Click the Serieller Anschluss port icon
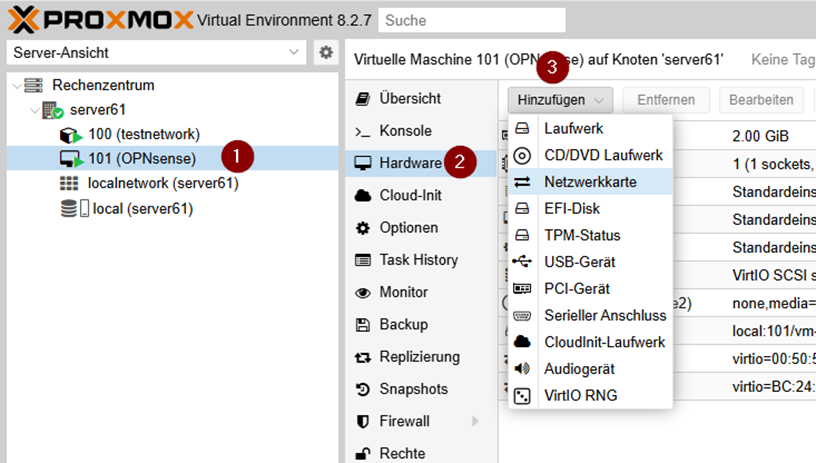This screenshot has width=816, height=463. [x=522, y=316]
